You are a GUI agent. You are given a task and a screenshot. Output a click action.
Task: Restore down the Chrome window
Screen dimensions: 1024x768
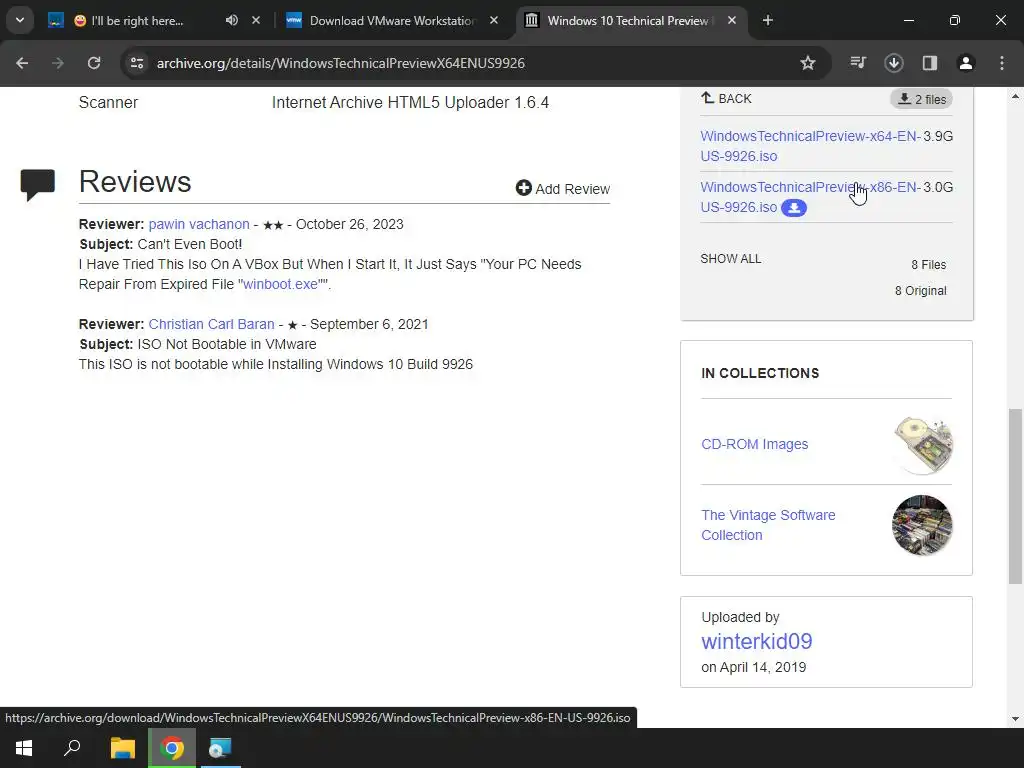[955, 20]
